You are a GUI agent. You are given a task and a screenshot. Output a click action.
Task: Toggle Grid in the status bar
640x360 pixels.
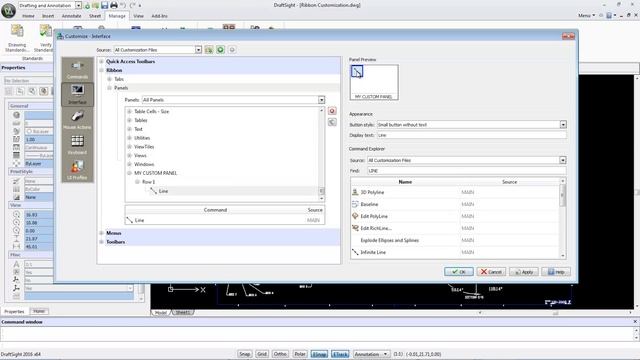262,354
